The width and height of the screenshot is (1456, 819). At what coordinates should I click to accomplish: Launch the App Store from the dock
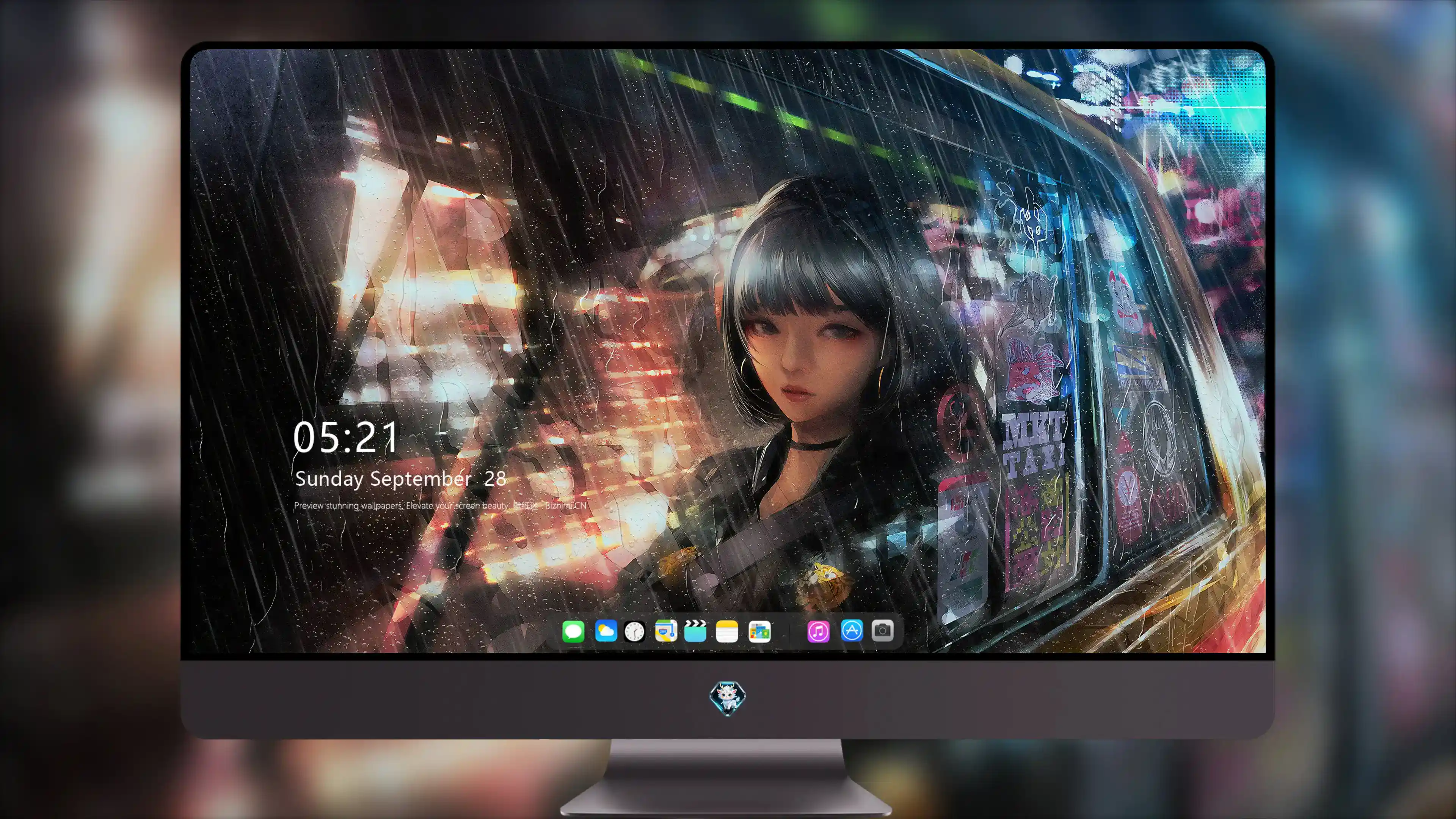click(852, 630)
